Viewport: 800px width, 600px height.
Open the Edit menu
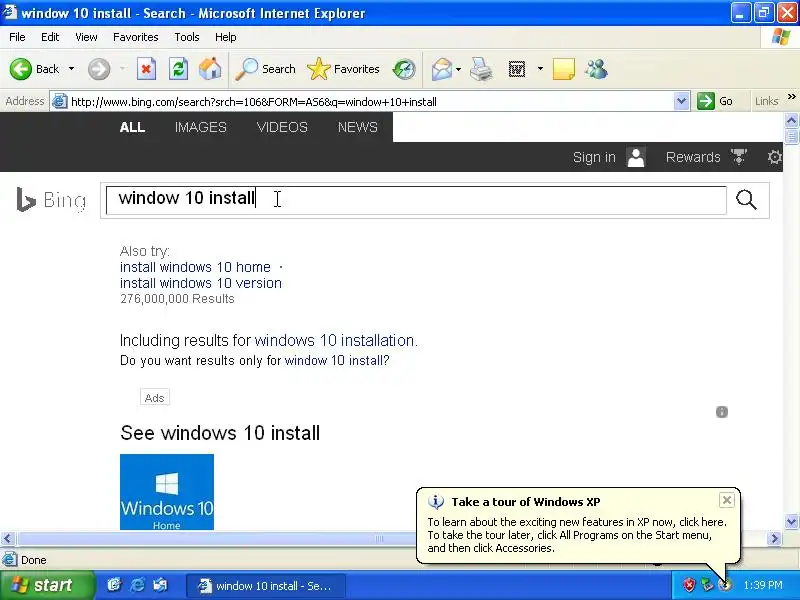coord(50,37)
